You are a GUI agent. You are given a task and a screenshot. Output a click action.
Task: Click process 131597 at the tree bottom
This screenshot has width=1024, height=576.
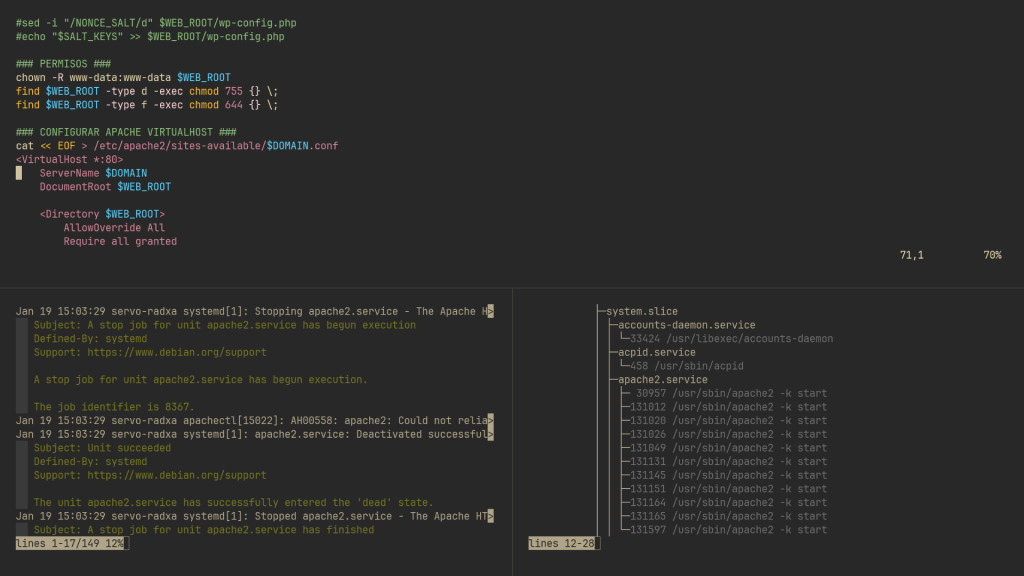click(x=728, y=530)
